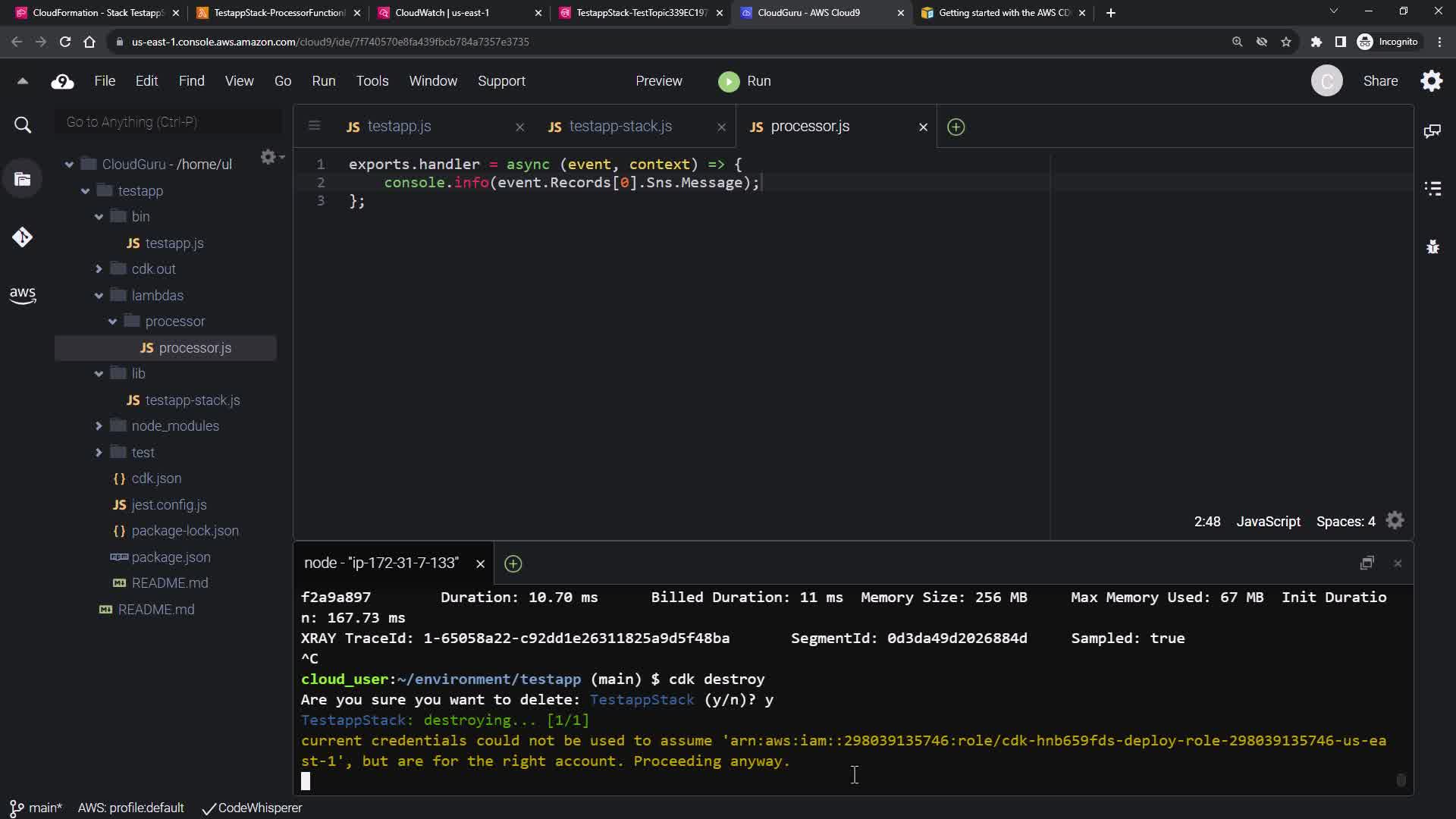The image size is (1456, 819).
Task: Add a new terminal tab with plus icon
Action: [513, 563]
